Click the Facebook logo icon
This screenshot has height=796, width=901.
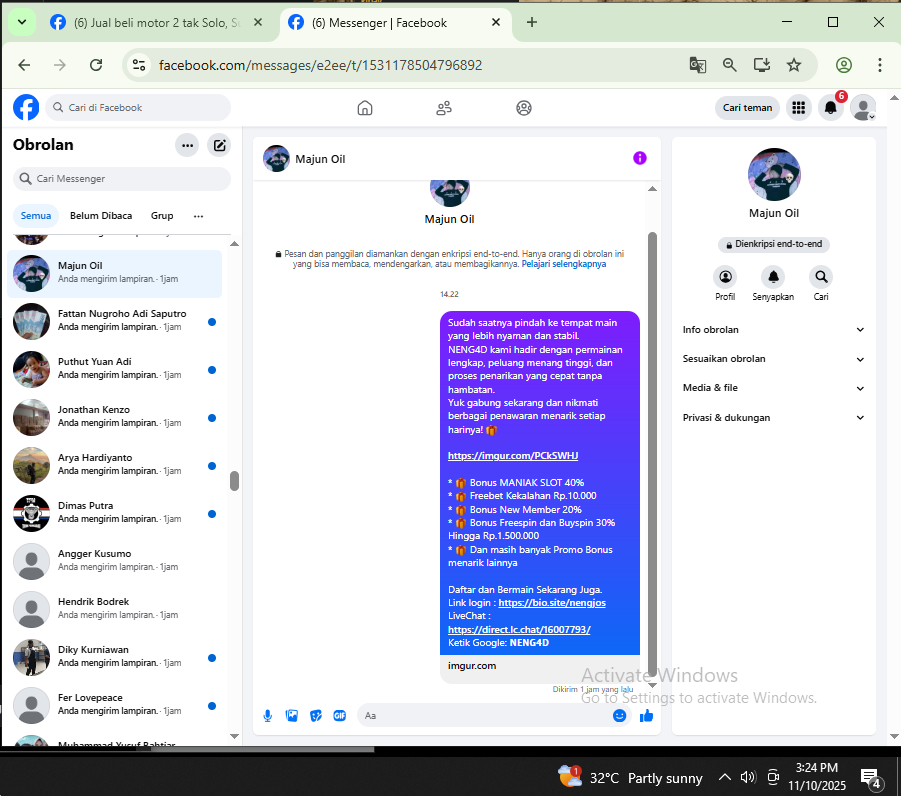coord(26,107)
